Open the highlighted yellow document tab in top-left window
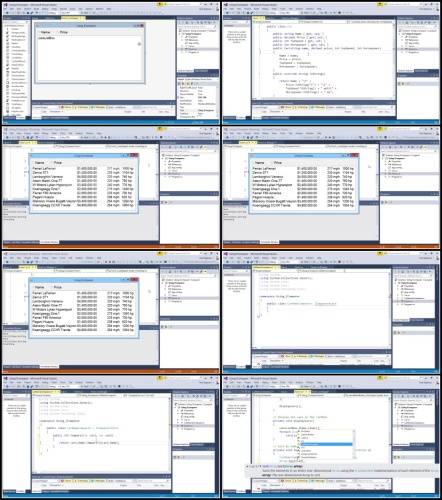442x500 pixels. [72, 18]
